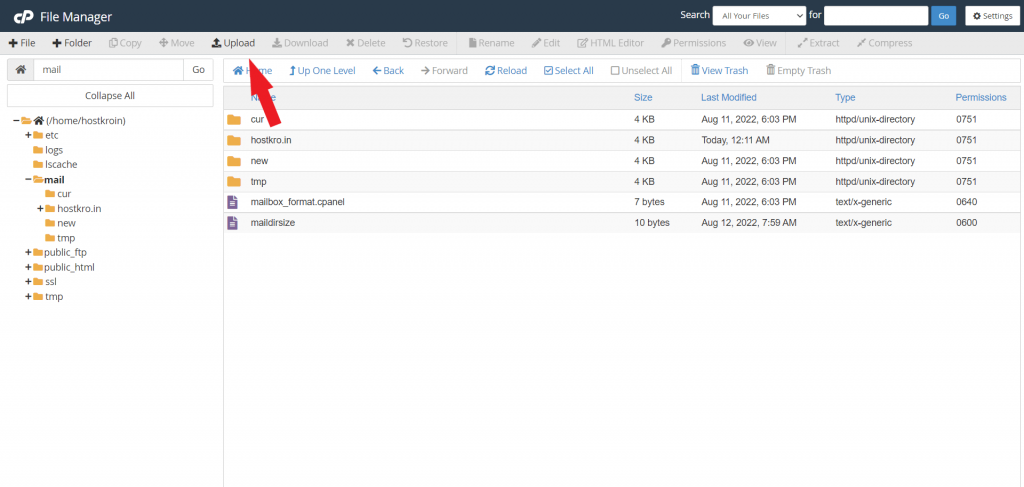Click the Download toolbar button
This screenshot has height=487, width=1024.
(300, 43)
